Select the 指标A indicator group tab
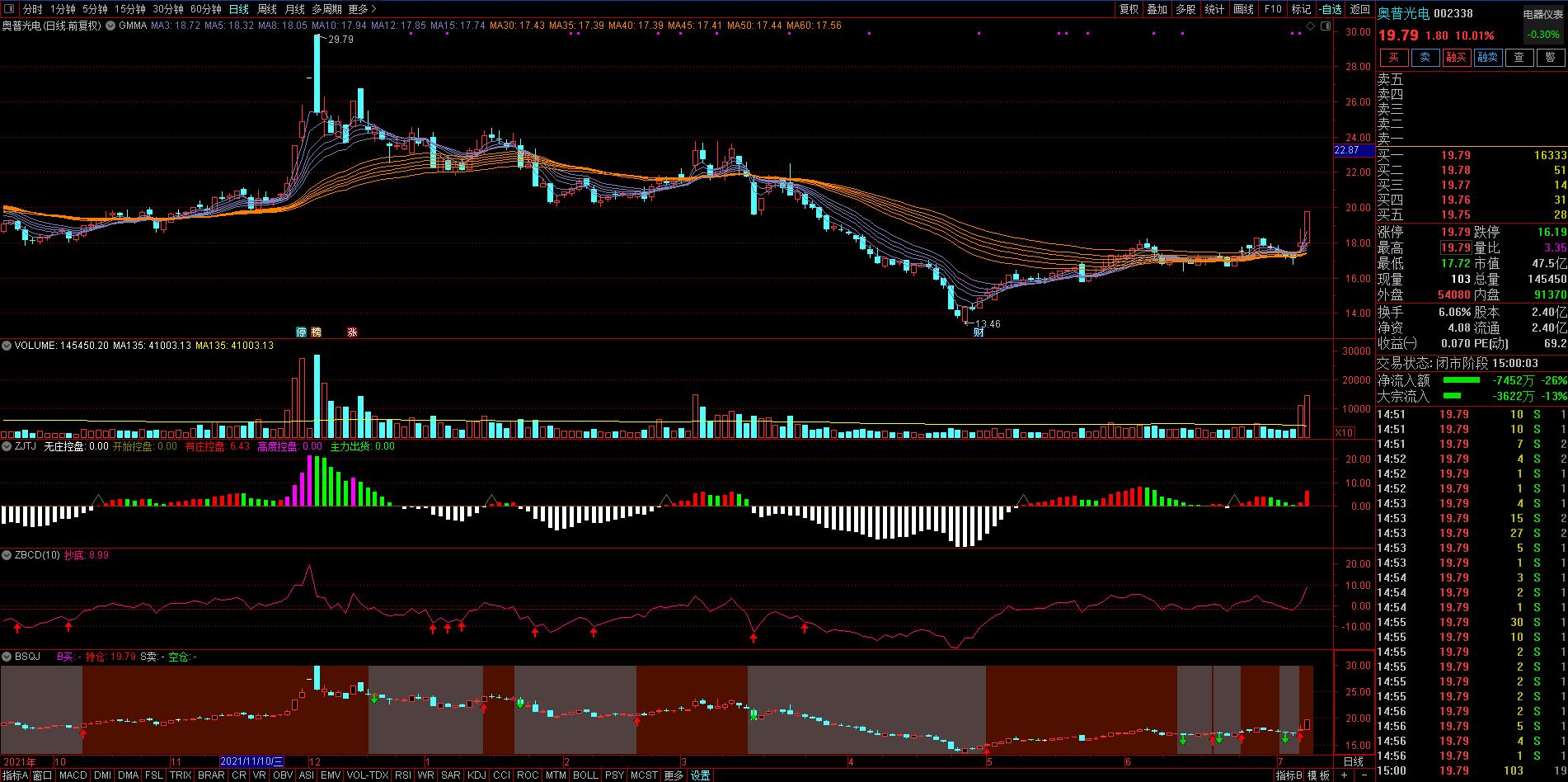The height and width of the screenshot is (782, 1568). 15,775
